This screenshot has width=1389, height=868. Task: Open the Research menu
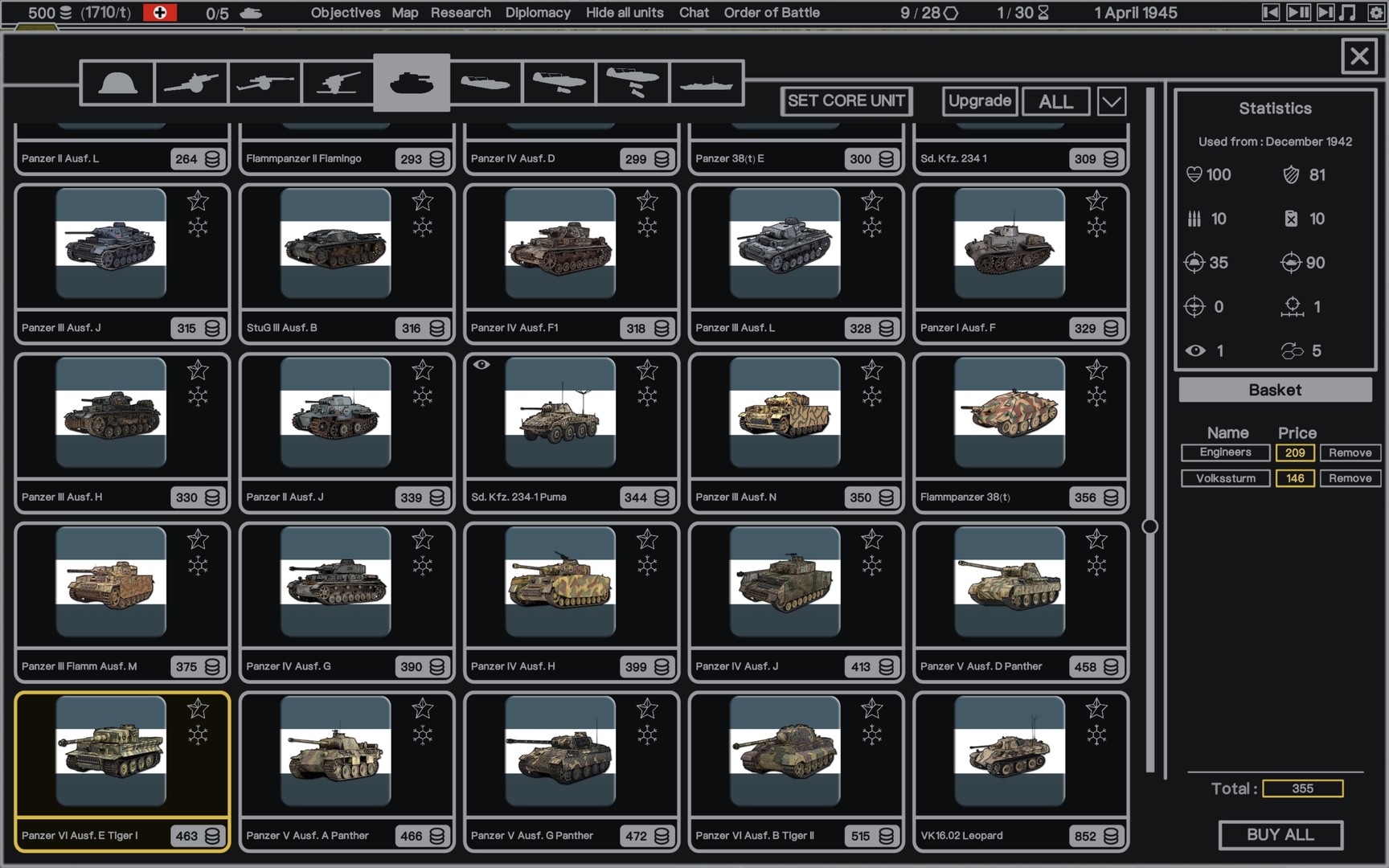(x=461, y=13)
